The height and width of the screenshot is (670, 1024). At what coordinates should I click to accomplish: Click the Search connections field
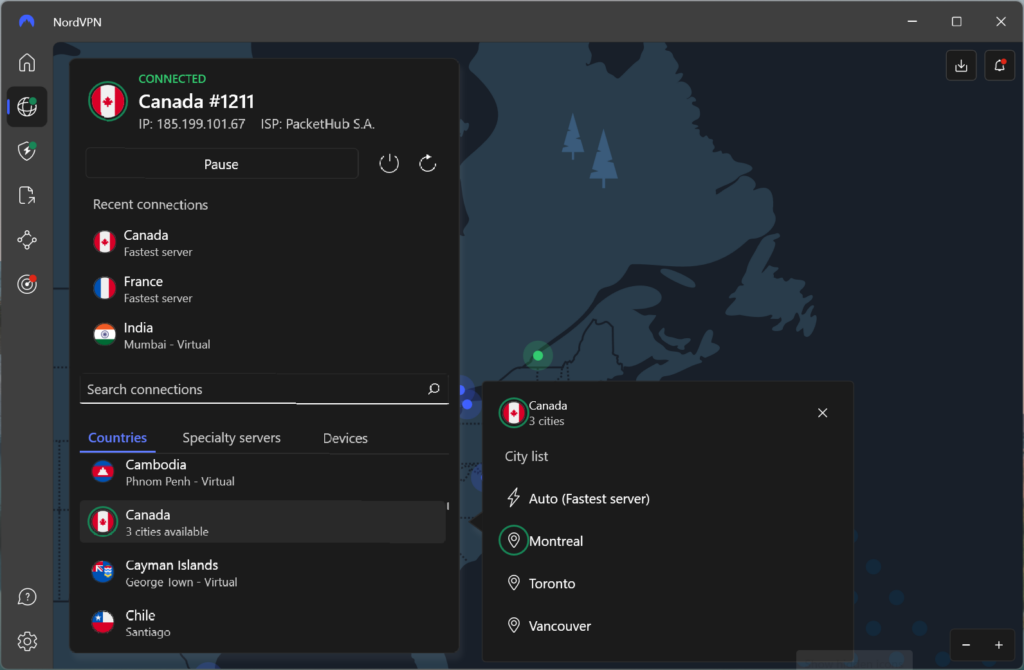point(264,389)
